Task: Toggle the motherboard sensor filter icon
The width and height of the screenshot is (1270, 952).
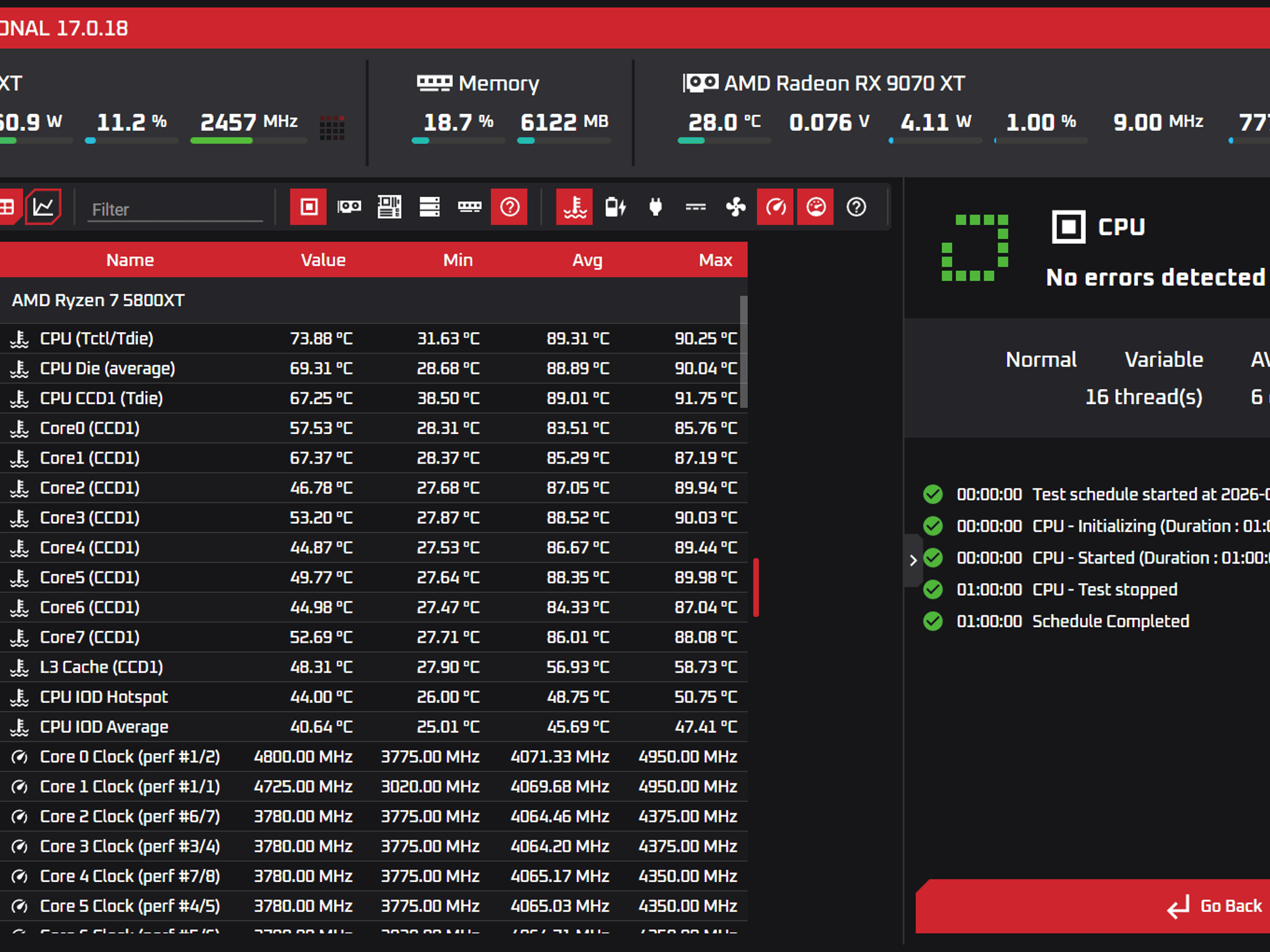Action: (389, 206)
